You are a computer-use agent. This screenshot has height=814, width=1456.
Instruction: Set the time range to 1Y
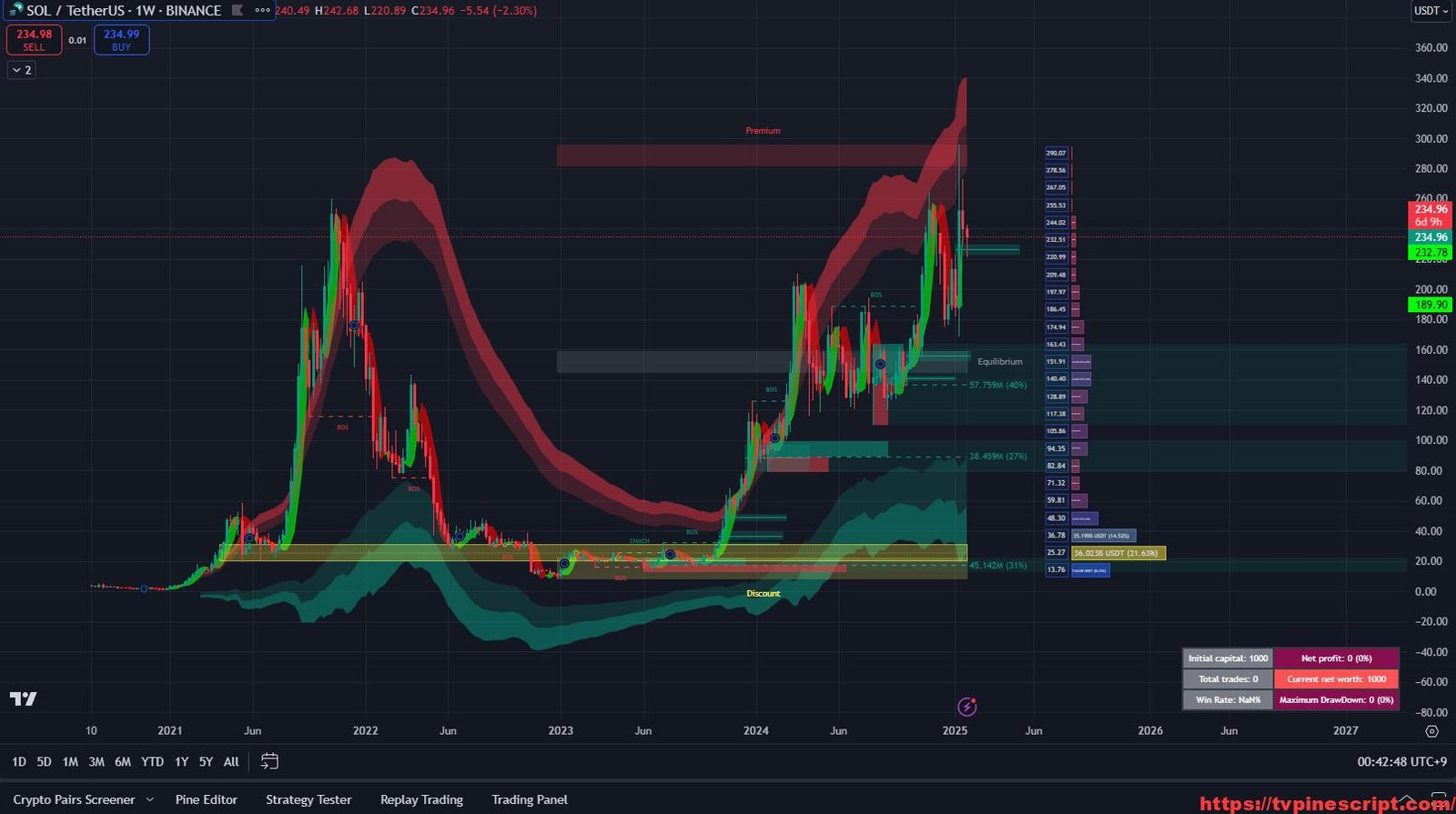181,762
